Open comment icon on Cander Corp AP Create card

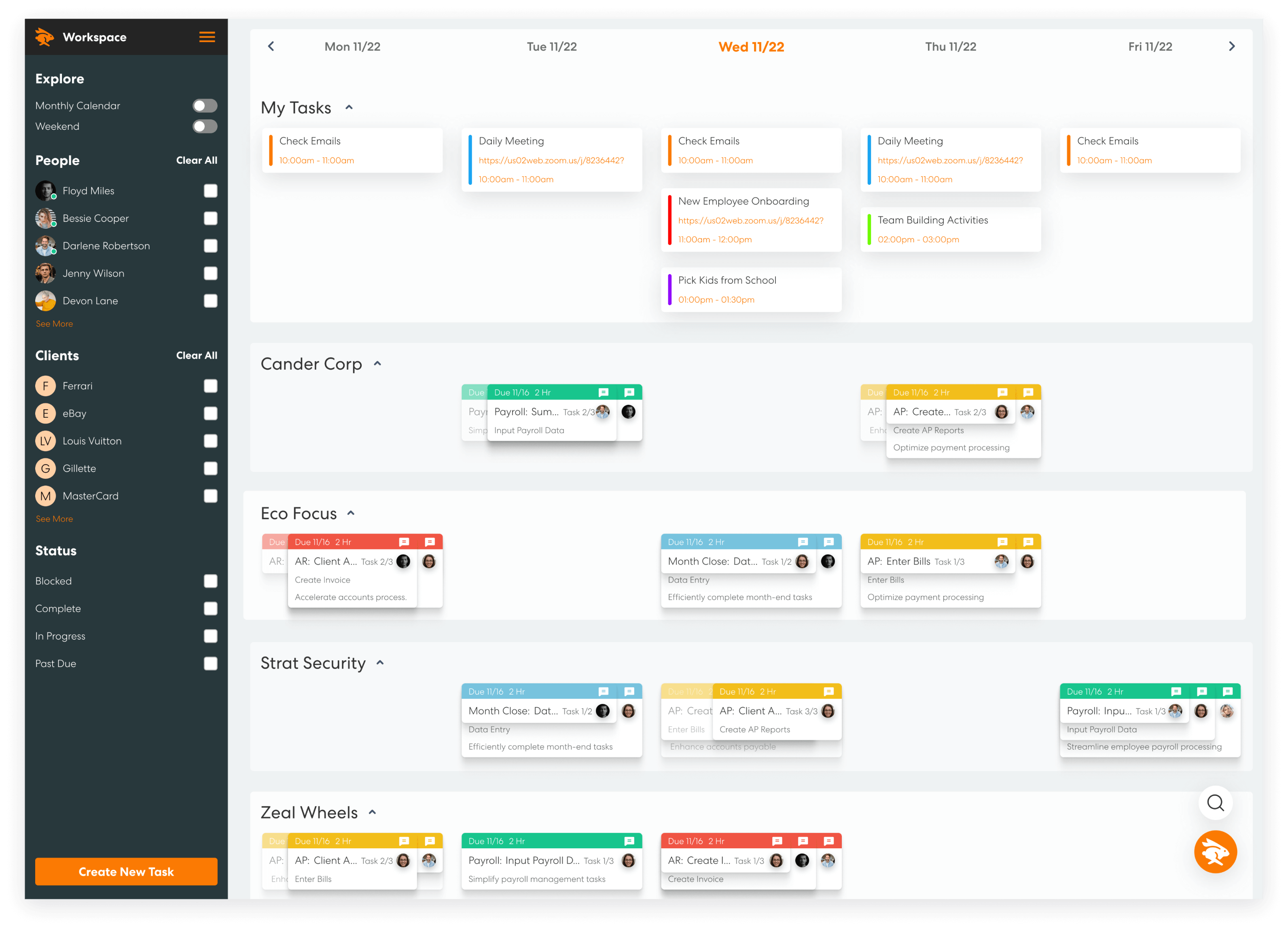1002,392
